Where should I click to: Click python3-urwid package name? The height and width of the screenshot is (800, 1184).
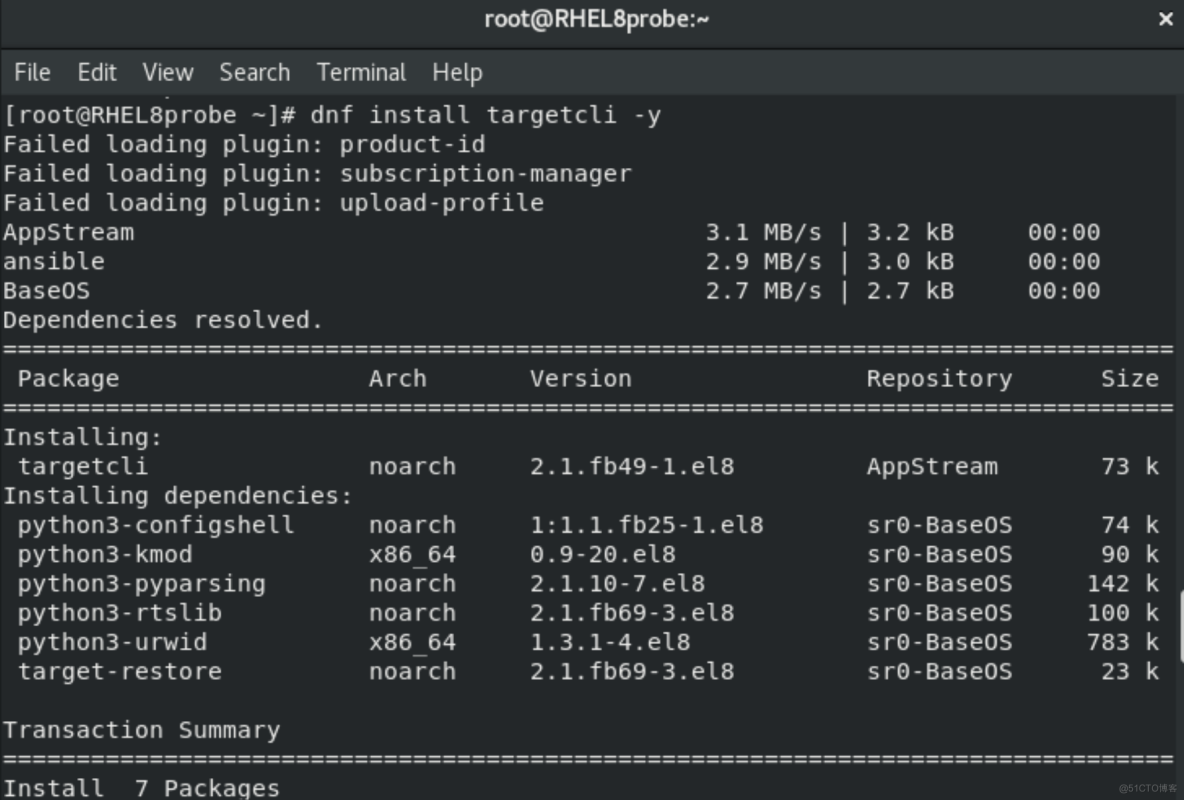(x=112, y=643)
